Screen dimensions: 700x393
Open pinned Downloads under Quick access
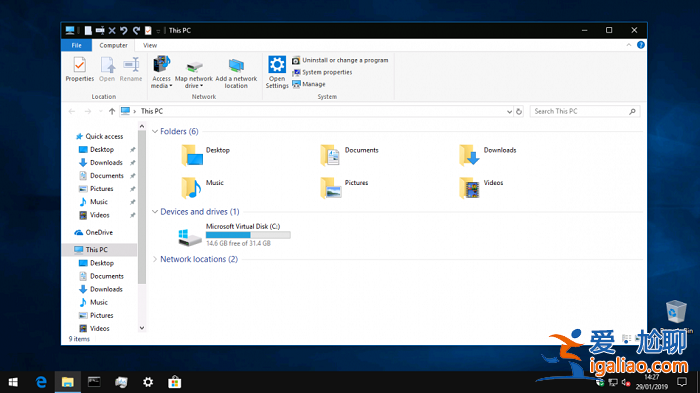click(x=106, y=163)
